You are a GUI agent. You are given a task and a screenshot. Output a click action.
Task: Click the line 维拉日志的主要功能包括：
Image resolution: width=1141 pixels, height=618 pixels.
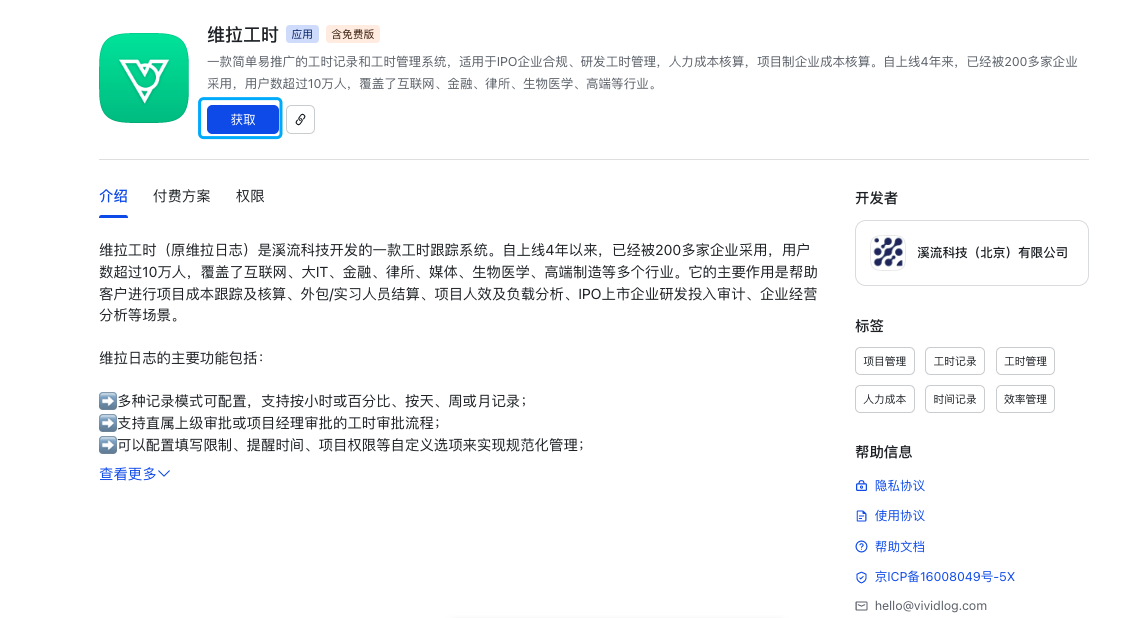pos(182,358)
